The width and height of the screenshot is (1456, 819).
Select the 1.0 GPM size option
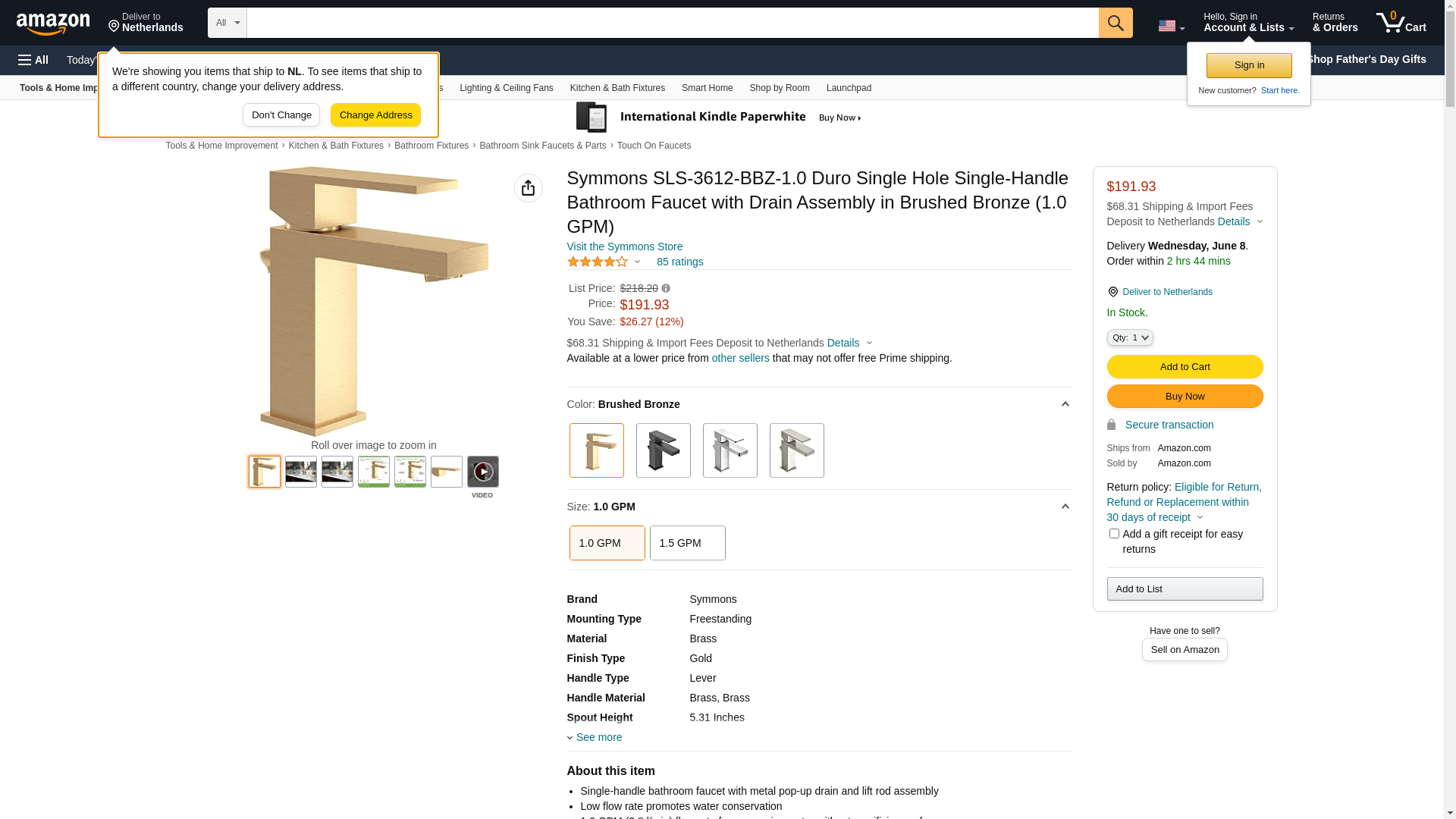click(x=607, y=543)
